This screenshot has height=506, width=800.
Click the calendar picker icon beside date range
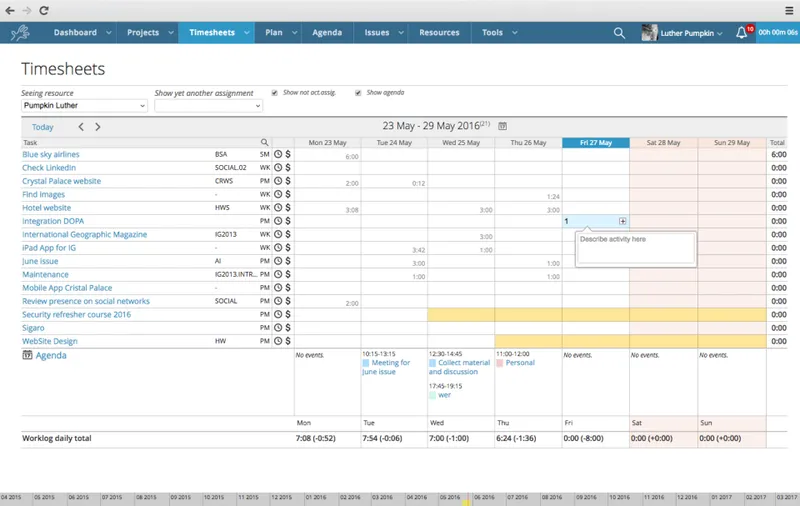tap(503, 126)
